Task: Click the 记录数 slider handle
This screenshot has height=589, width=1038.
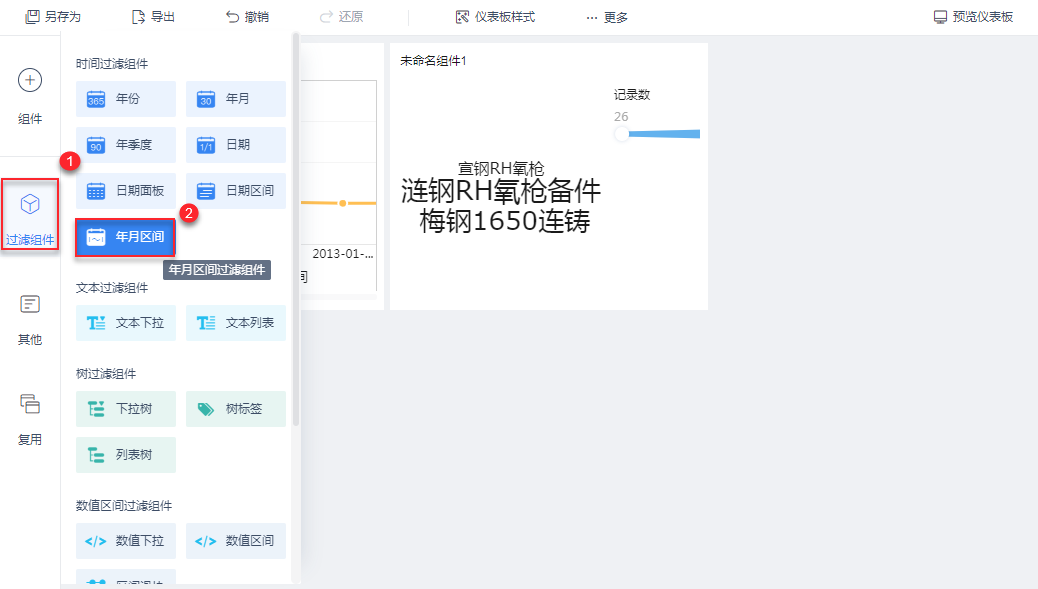Action: coord(621,134)
